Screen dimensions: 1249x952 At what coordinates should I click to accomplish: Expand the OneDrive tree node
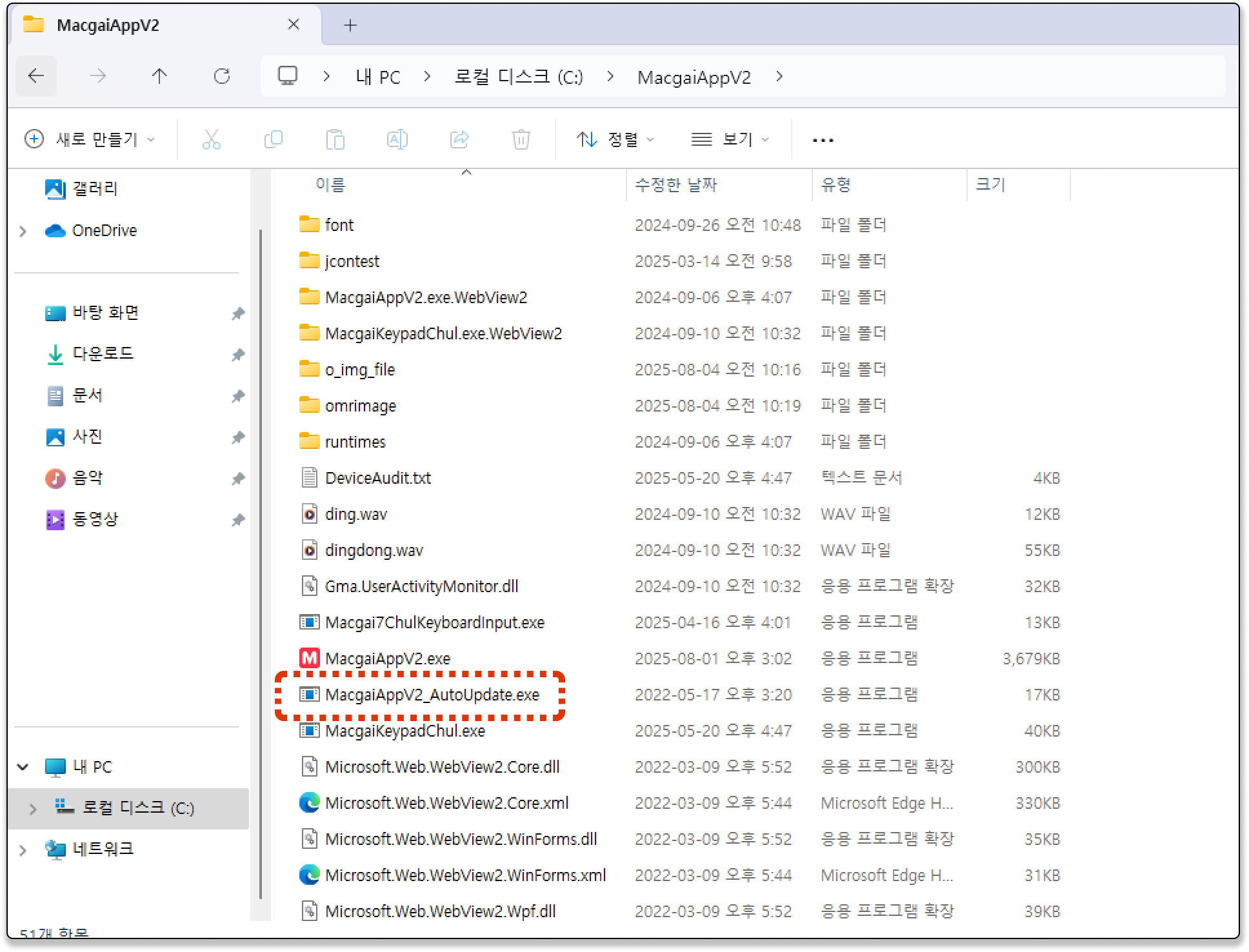pyautogui.click(x=23, y=231)
